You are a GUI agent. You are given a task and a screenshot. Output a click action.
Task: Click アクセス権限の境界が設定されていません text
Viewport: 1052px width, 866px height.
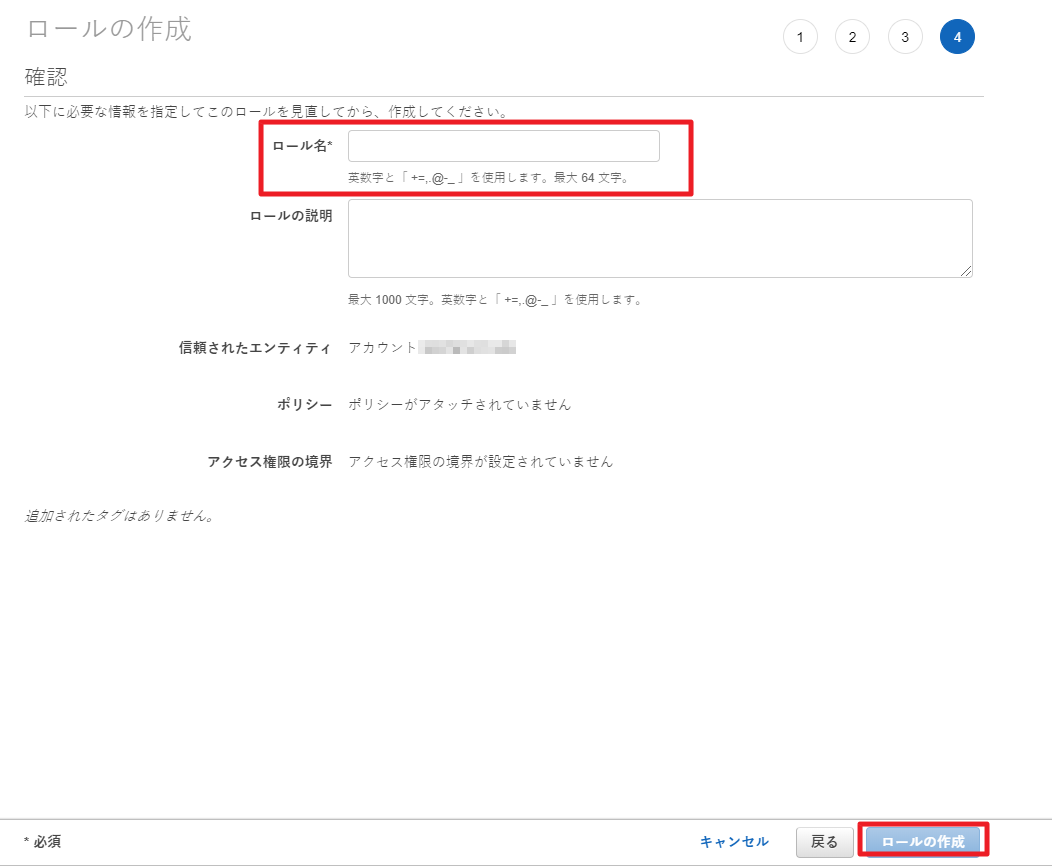click(x=480, y=462)
